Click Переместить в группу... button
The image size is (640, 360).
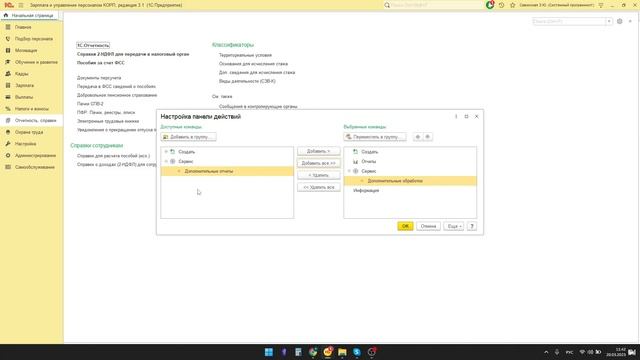[375, 137]
